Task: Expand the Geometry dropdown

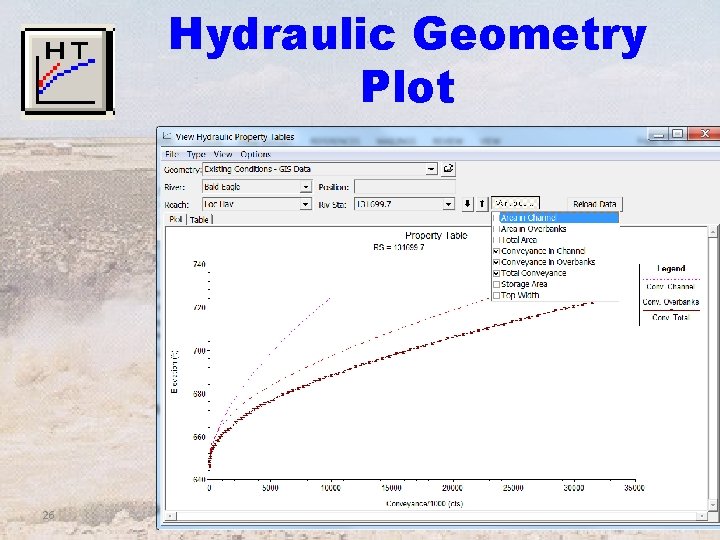Action: [x=431, y=169]
